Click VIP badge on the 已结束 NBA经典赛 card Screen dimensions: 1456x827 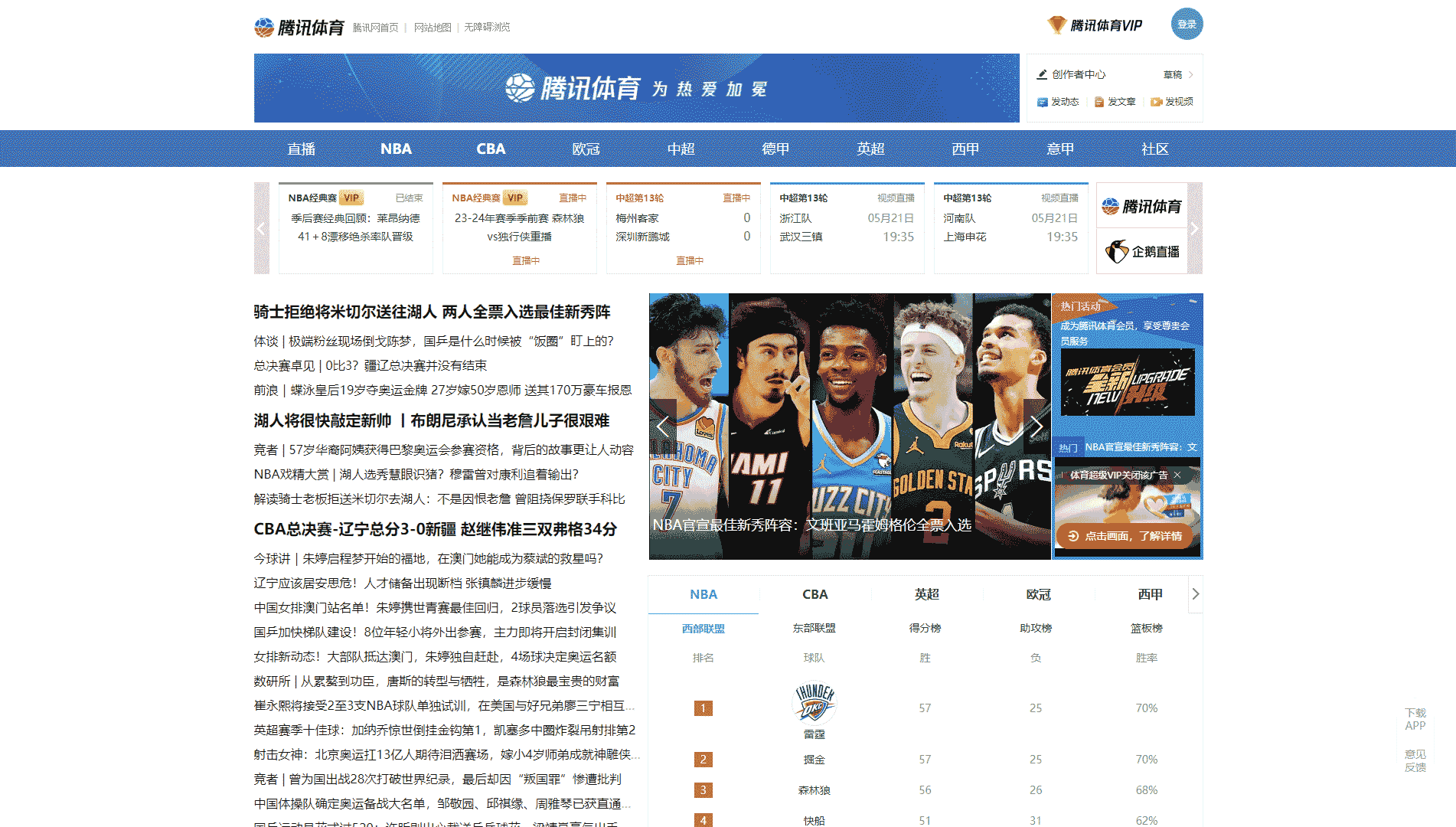(x=351, y=198)
